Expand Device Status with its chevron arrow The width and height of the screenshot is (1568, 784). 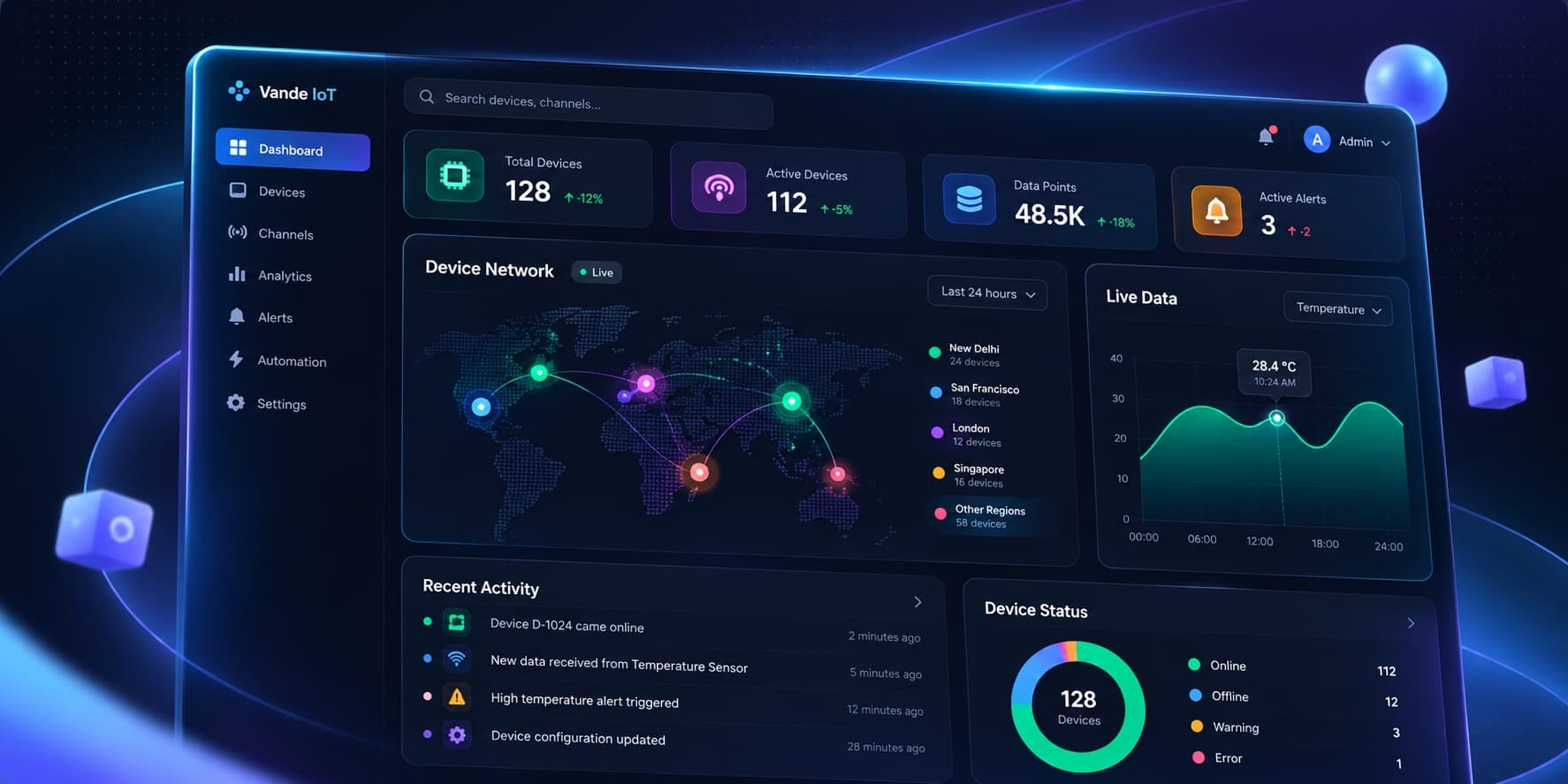tap(1411, 623)
